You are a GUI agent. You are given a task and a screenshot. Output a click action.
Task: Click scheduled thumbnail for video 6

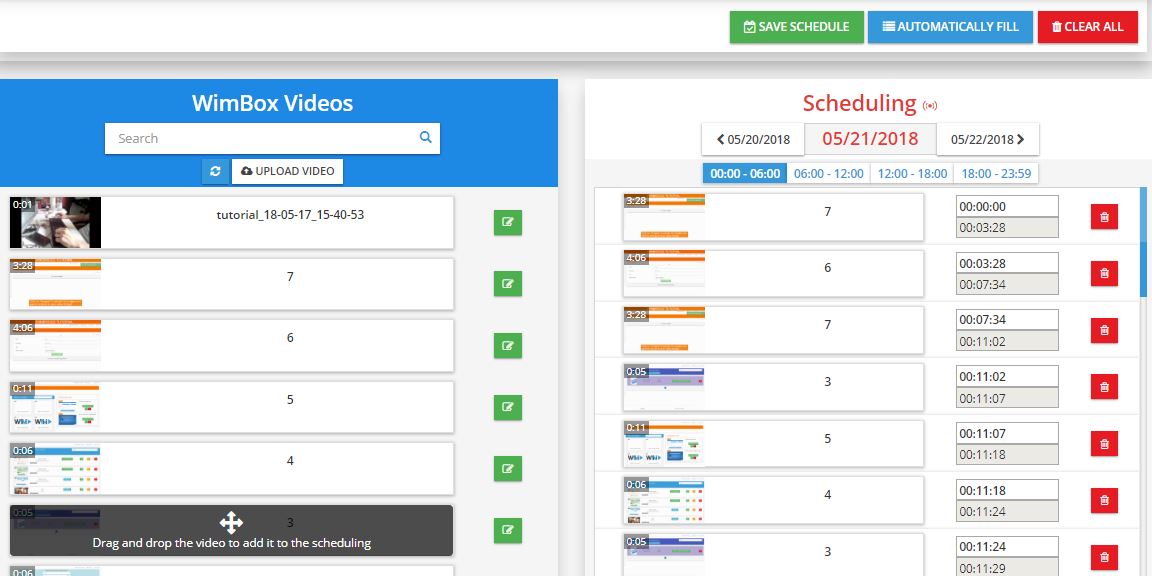(x=664, y=273)
